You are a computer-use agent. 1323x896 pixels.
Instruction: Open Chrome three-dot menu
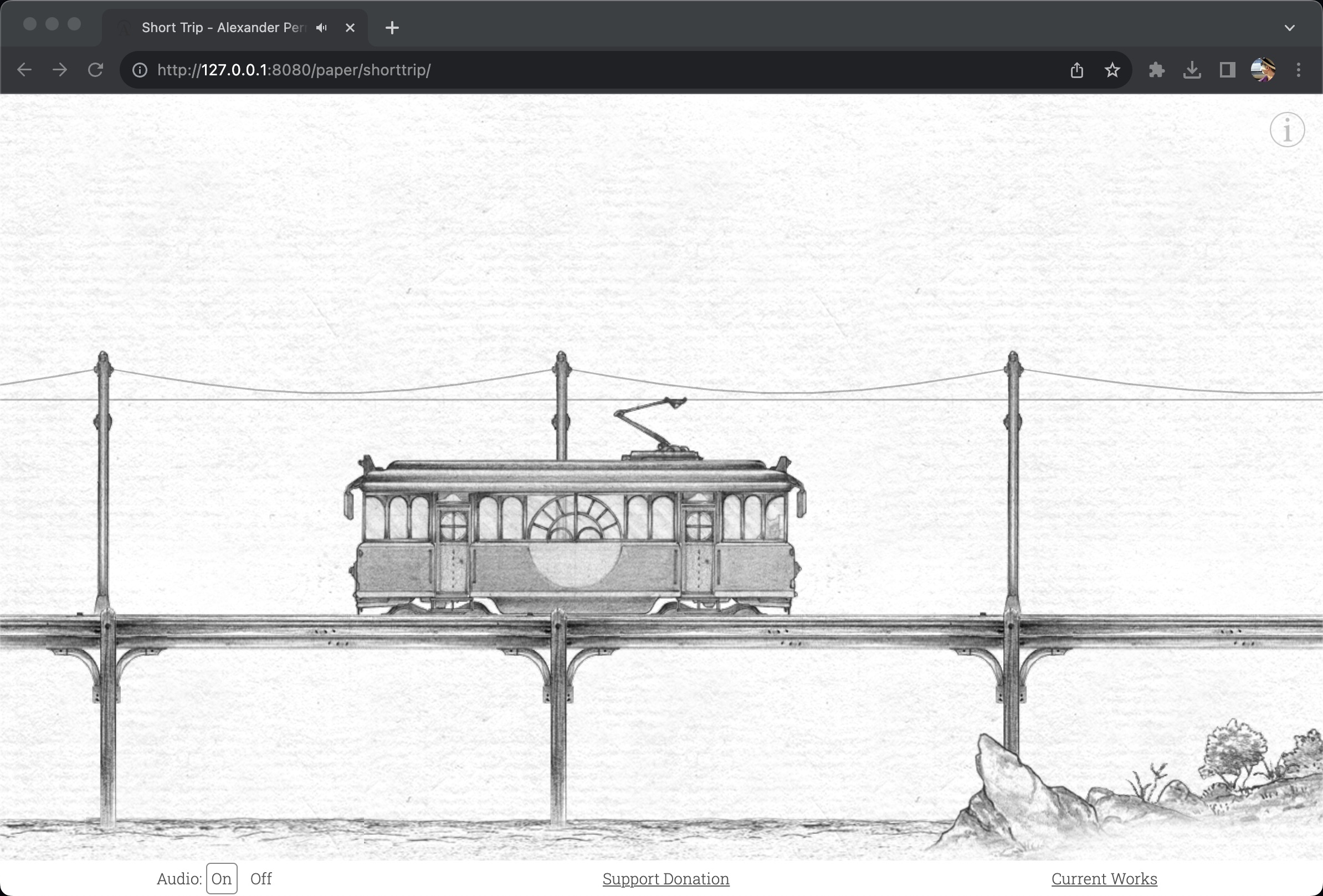click(x=1298, y=70)
